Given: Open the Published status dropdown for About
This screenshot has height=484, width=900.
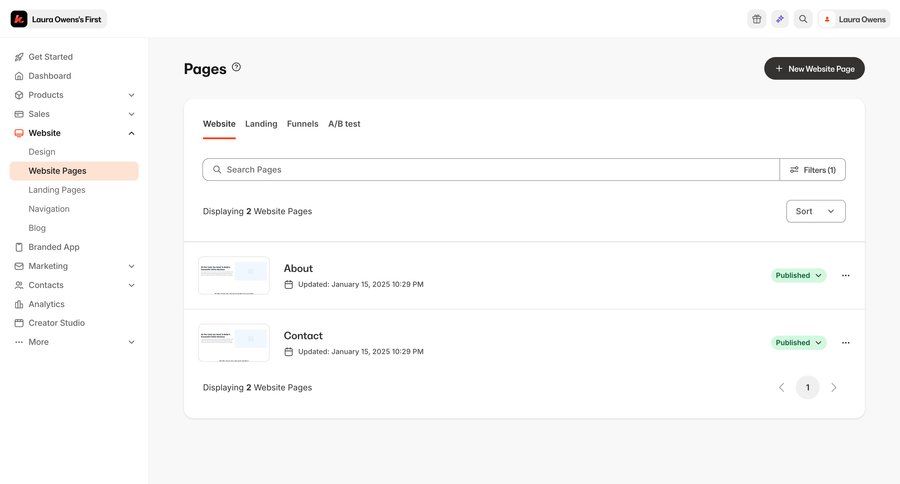Looking at the screenshot, I should (798, 276).
